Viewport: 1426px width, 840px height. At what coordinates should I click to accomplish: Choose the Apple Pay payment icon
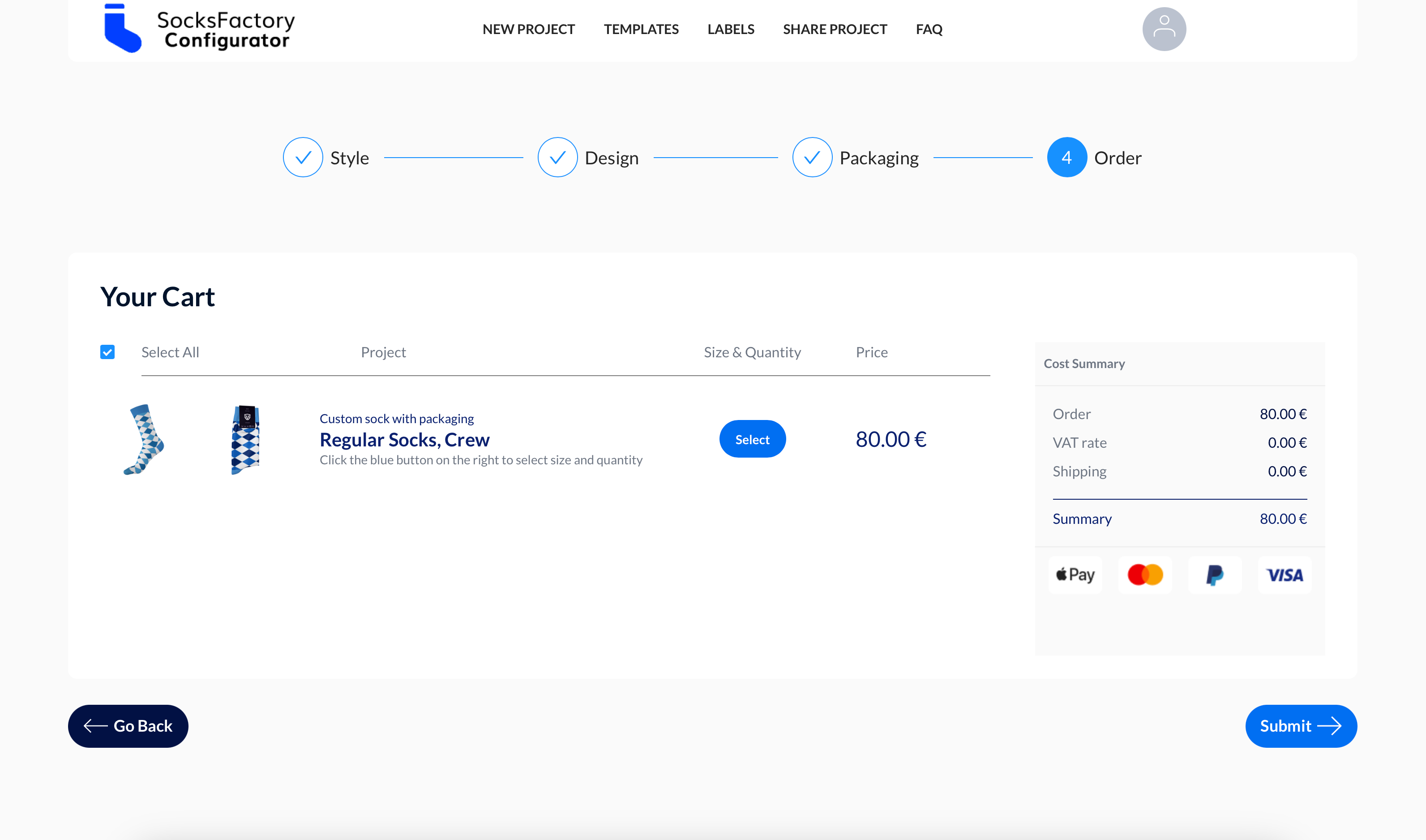point(1075,575)
